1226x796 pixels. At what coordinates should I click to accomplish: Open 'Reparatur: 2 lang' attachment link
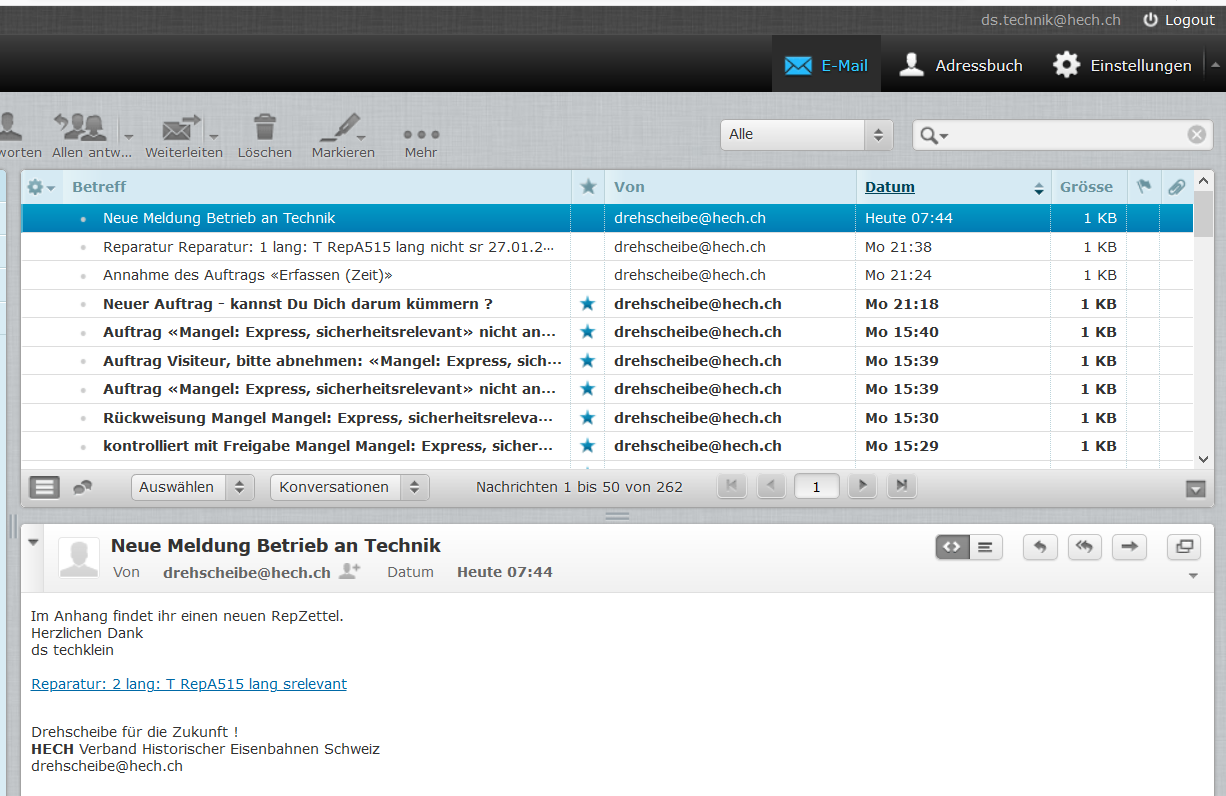point(189,684)
